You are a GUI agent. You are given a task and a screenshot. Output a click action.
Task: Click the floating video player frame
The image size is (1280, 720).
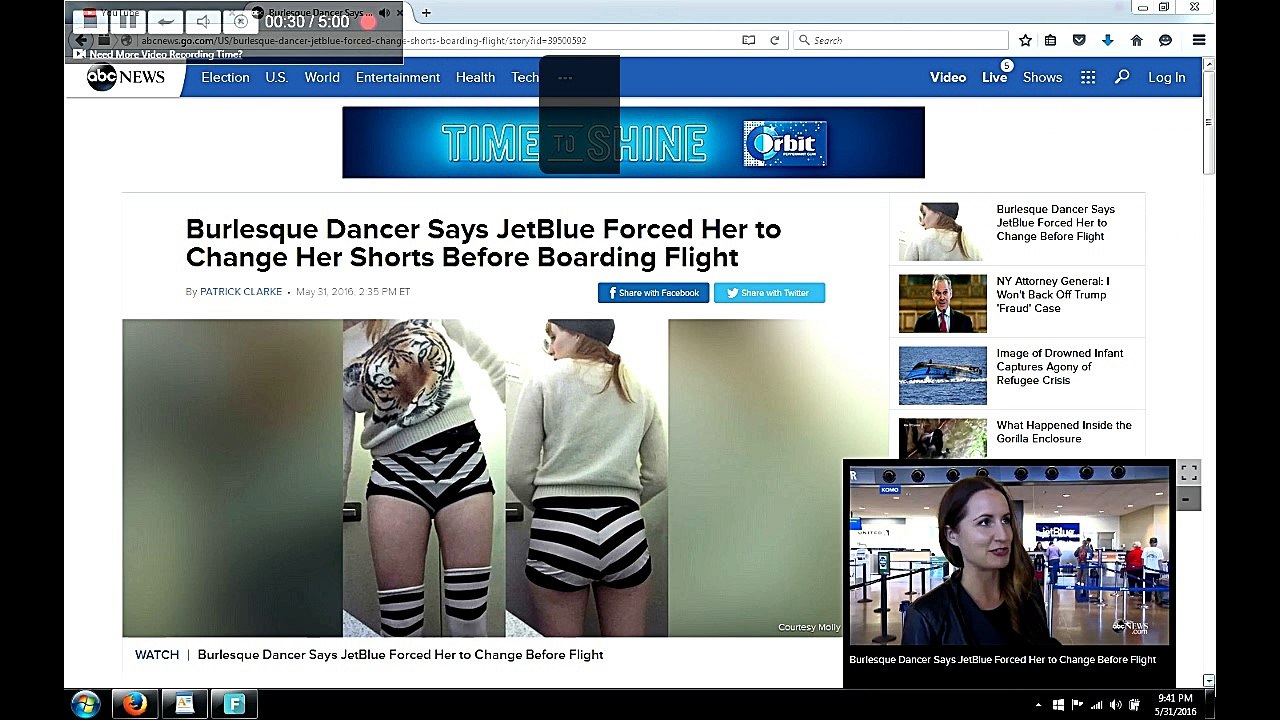click(1008, 556)
